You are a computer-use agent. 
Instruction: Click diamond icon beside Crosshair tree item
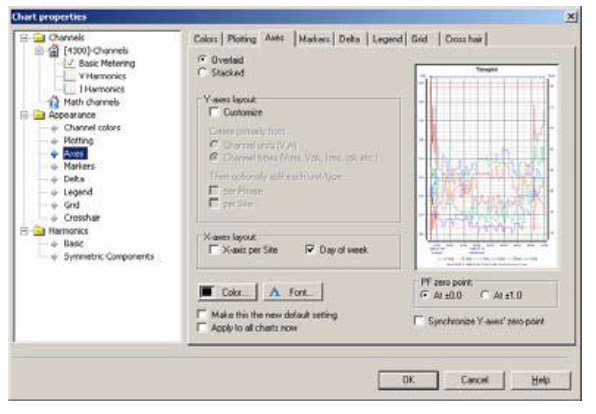click(54, 218)
